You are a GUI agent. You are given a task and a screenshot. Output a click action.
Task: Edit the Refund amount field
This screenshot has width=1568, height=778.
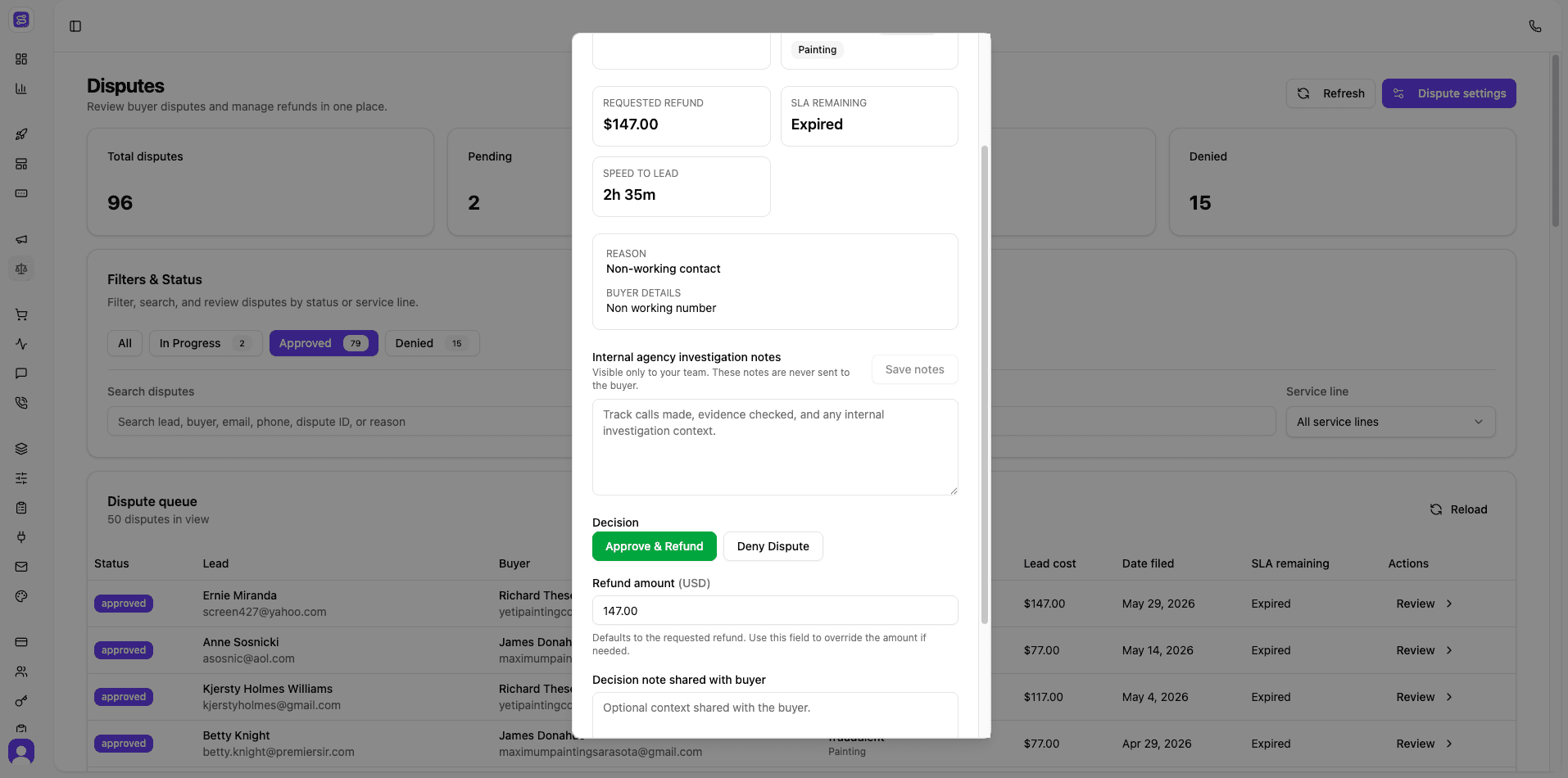coord(775,611)
